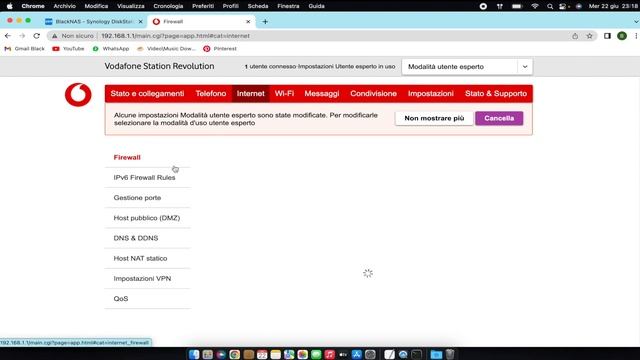Open Calendar in the Dock
640x360 pixels.
262,354
